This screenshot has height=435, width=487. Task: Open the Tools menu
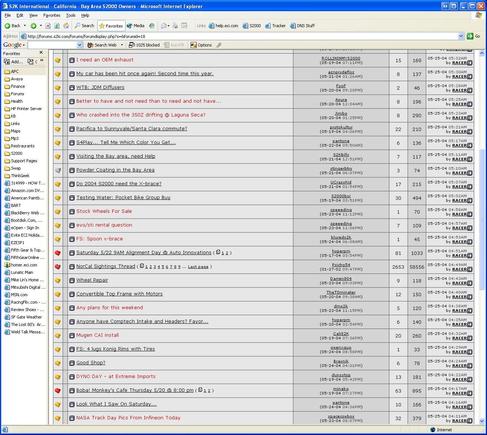click(x=70, y=15)
